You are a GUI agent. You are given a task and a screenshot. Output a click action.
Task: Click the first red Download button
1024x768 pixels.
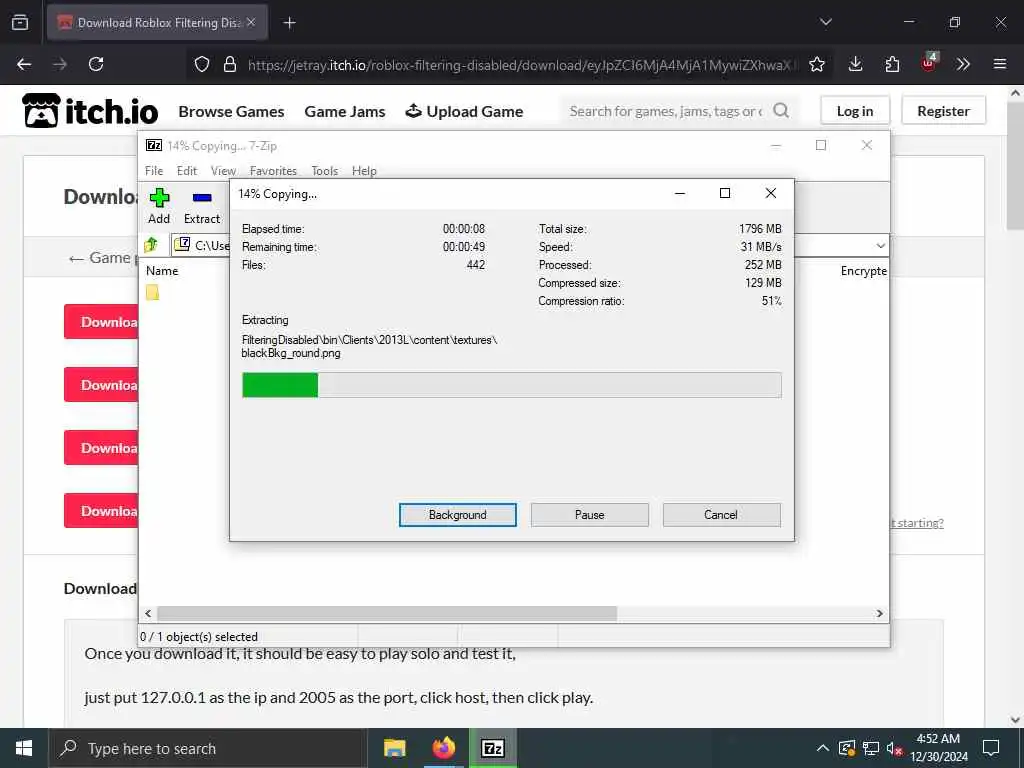[x=101, y=321]
